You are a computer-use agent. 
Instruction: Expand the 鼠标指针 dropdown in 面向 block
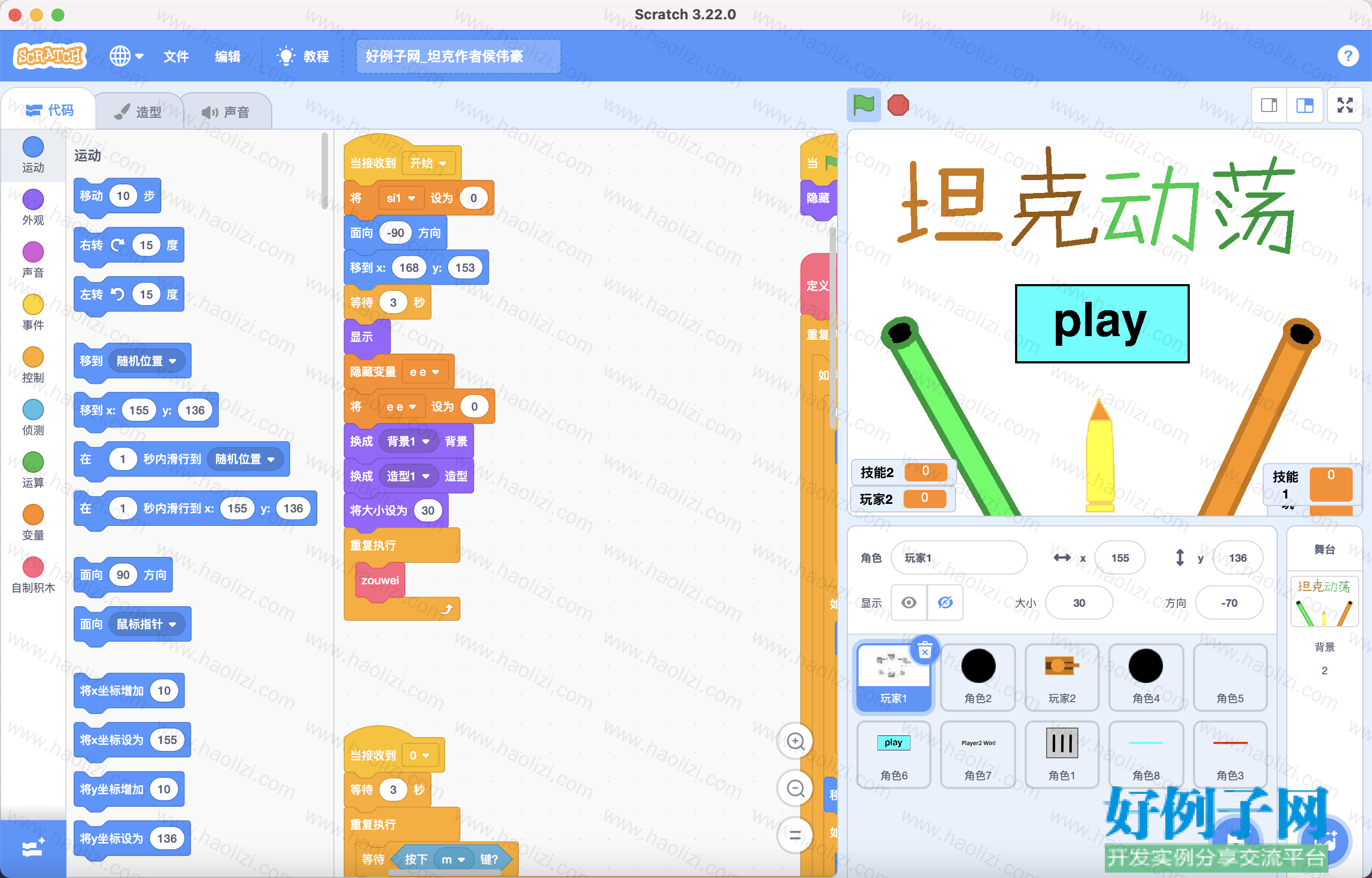[x=146, y=624]
